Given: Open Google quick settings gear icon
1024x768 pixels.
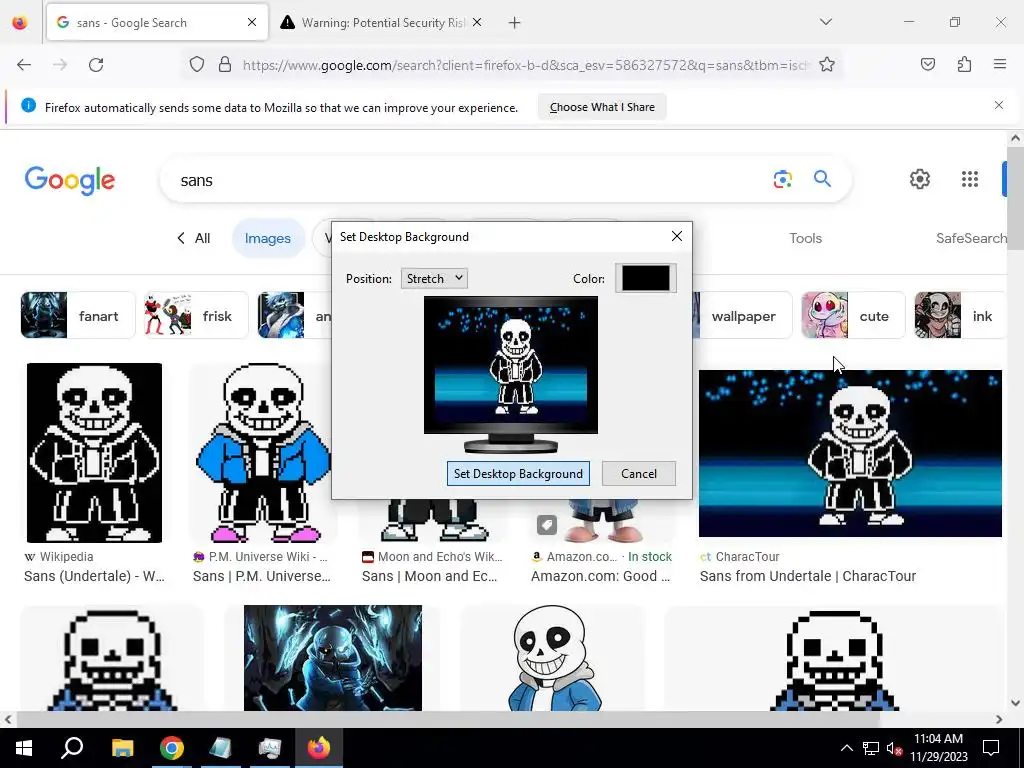Looking at the screenshot, I should (920, 179).
